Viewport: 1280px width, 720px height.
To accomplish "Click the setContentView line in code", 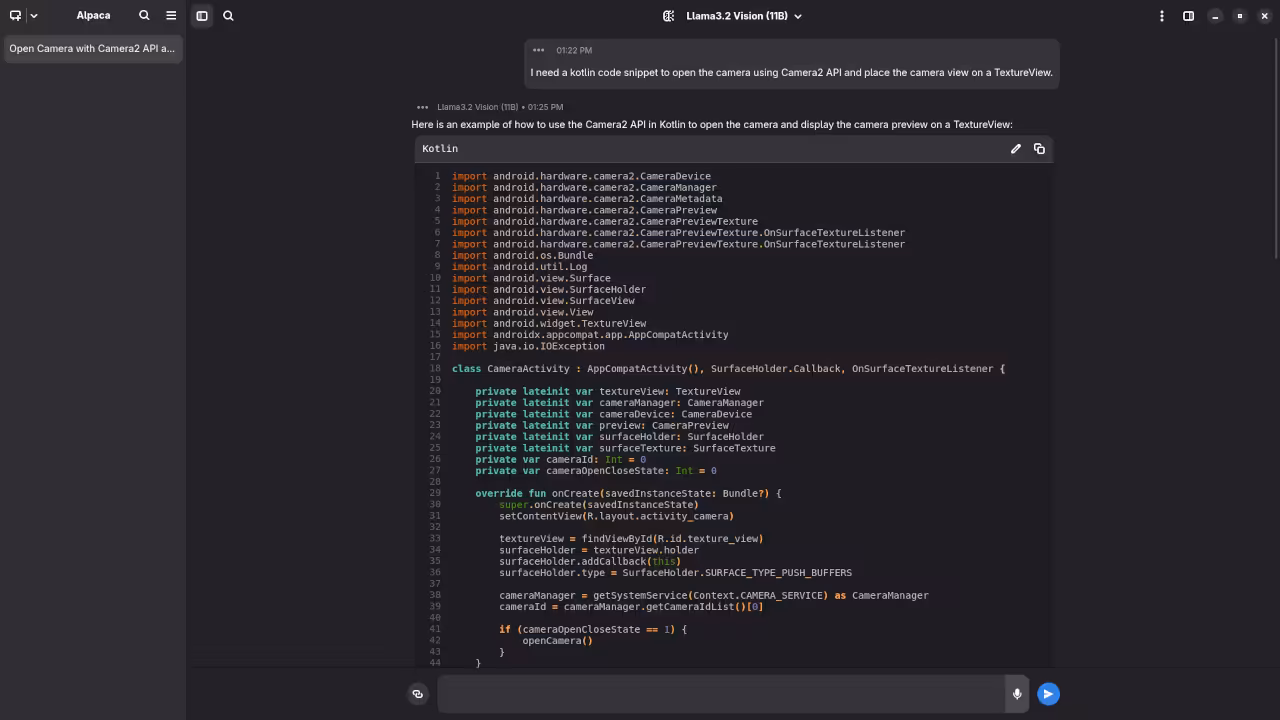I will pyautogui.click(x=616, y=516).
